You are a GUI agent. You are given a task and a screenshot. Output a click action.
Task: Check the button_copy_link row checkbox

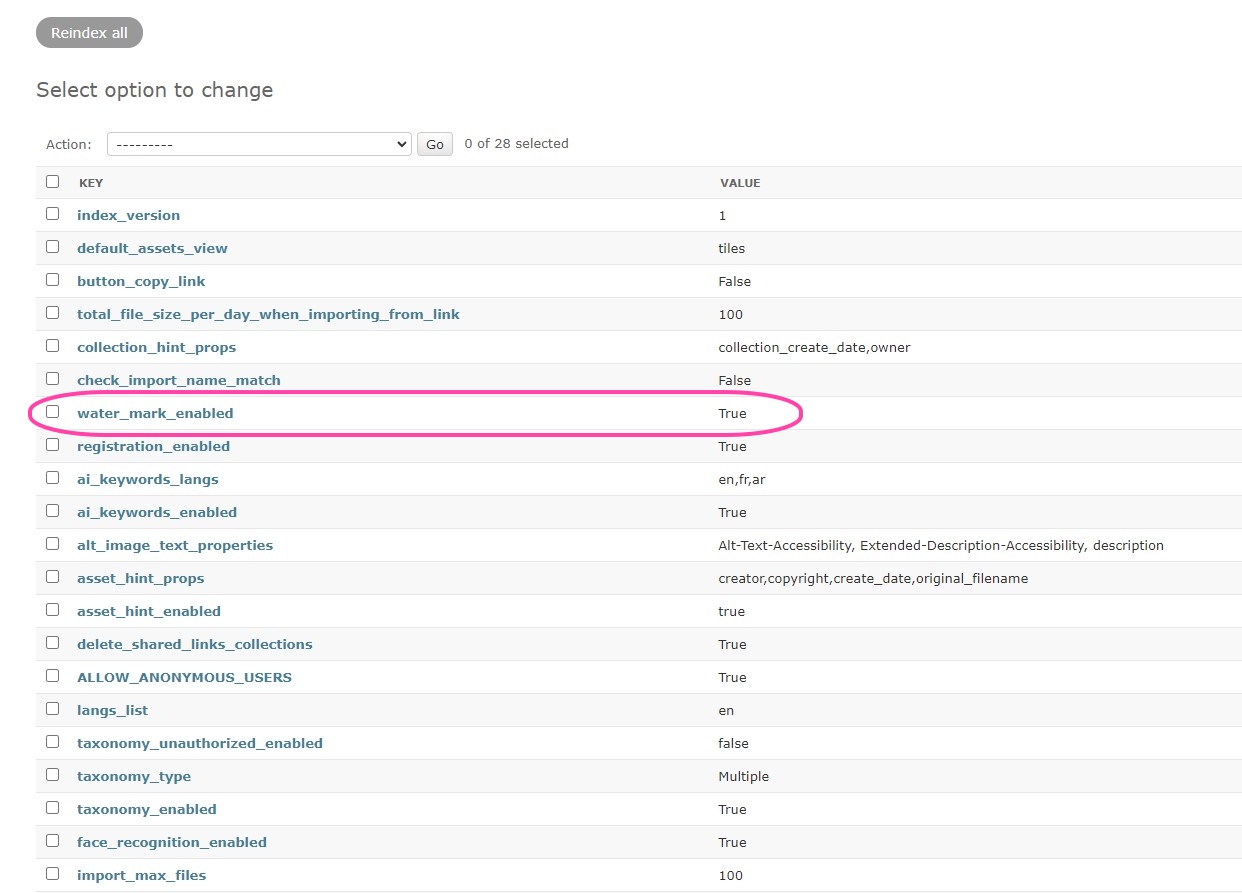52,280
